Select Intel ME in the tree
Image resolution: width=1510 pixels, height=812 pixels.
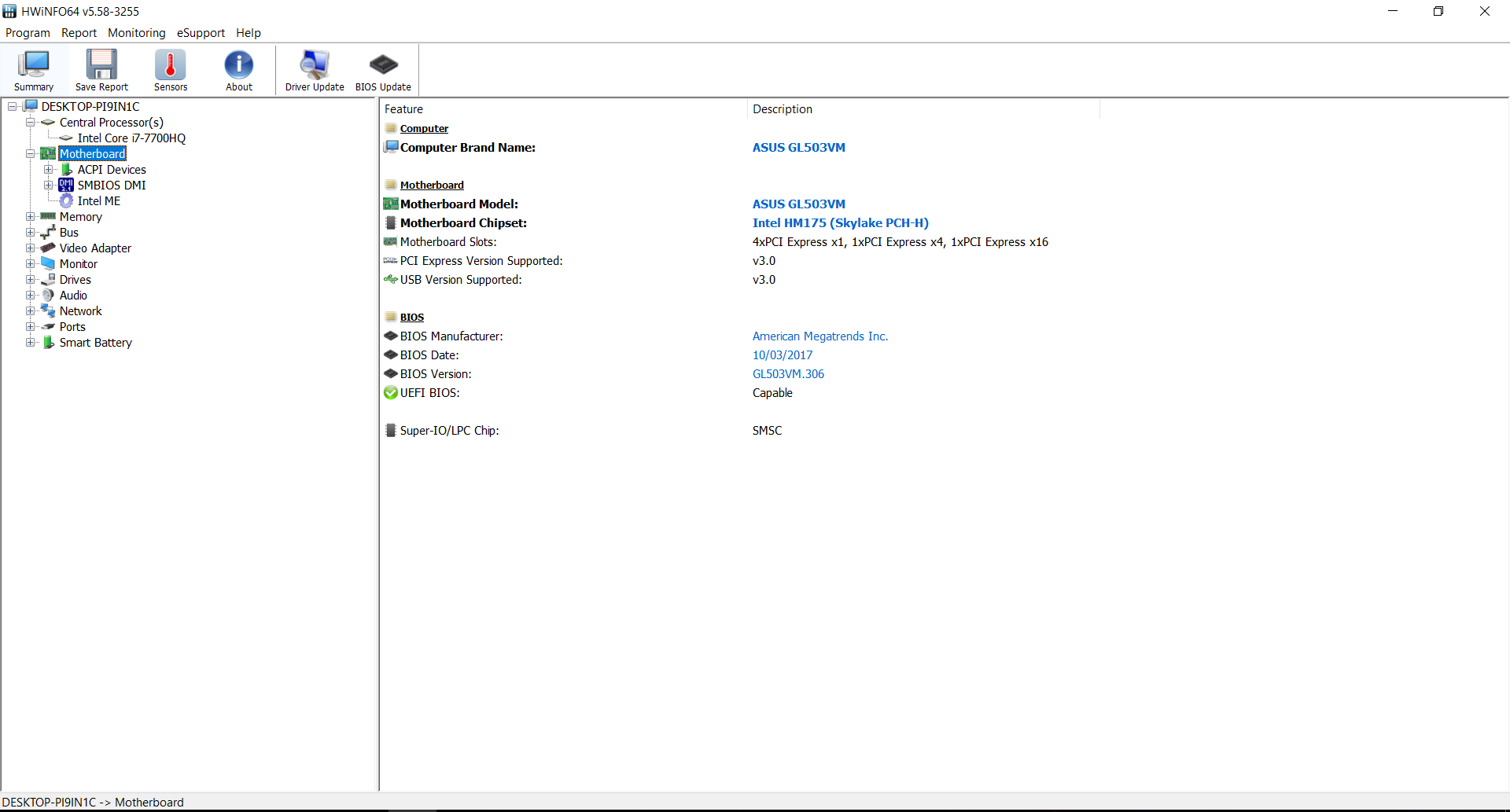pyautogui.click(x=98, y=201)
